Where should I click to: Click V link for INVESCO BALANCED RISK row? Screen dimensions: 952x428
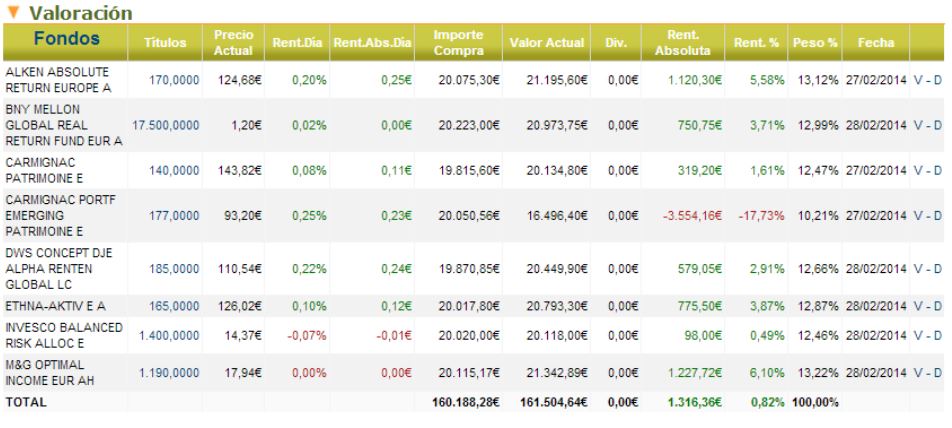point(918,335)
